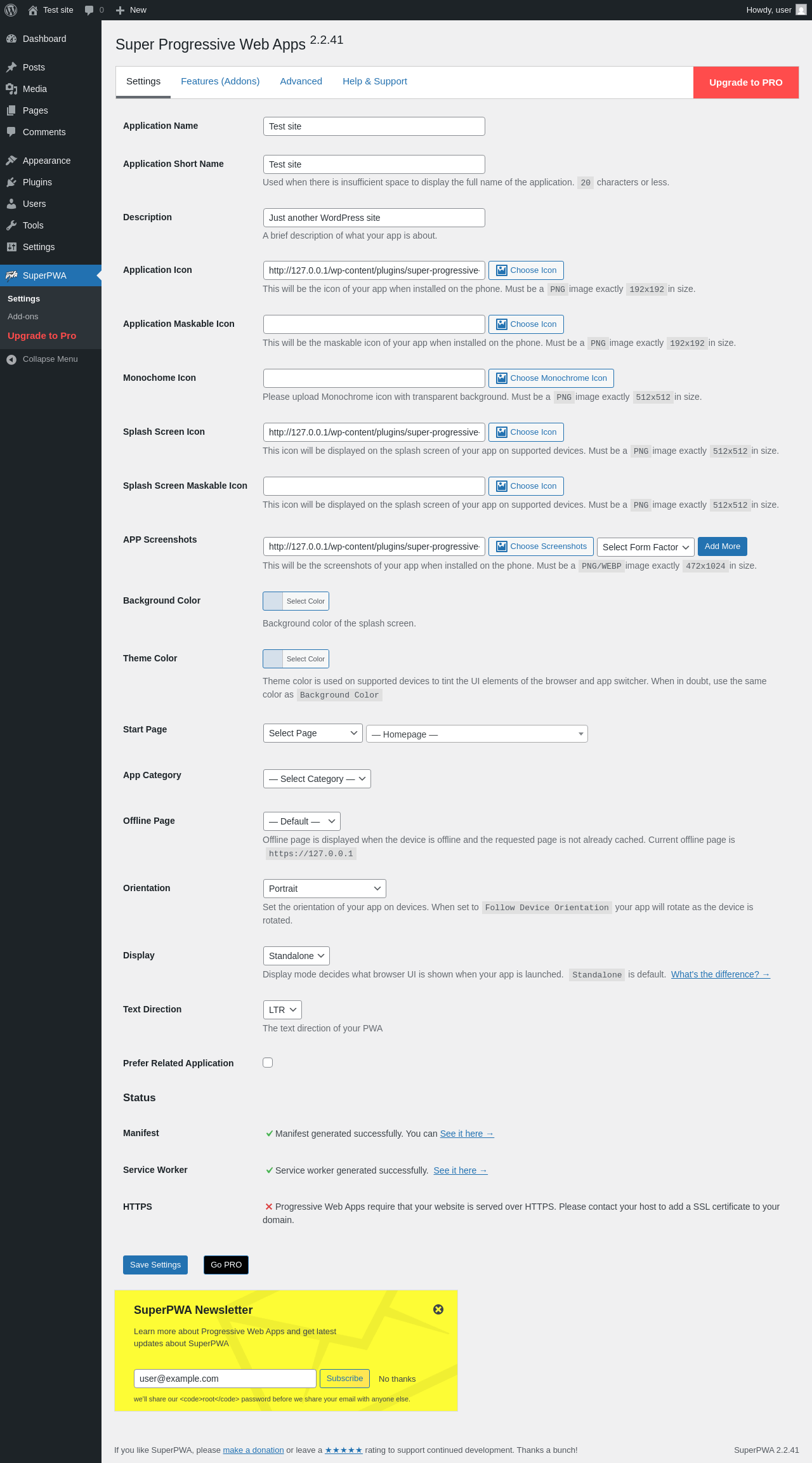Enable Prefer Related Application checkbox
This screenshot has height=1463, width=812.
pos(268,1062)
